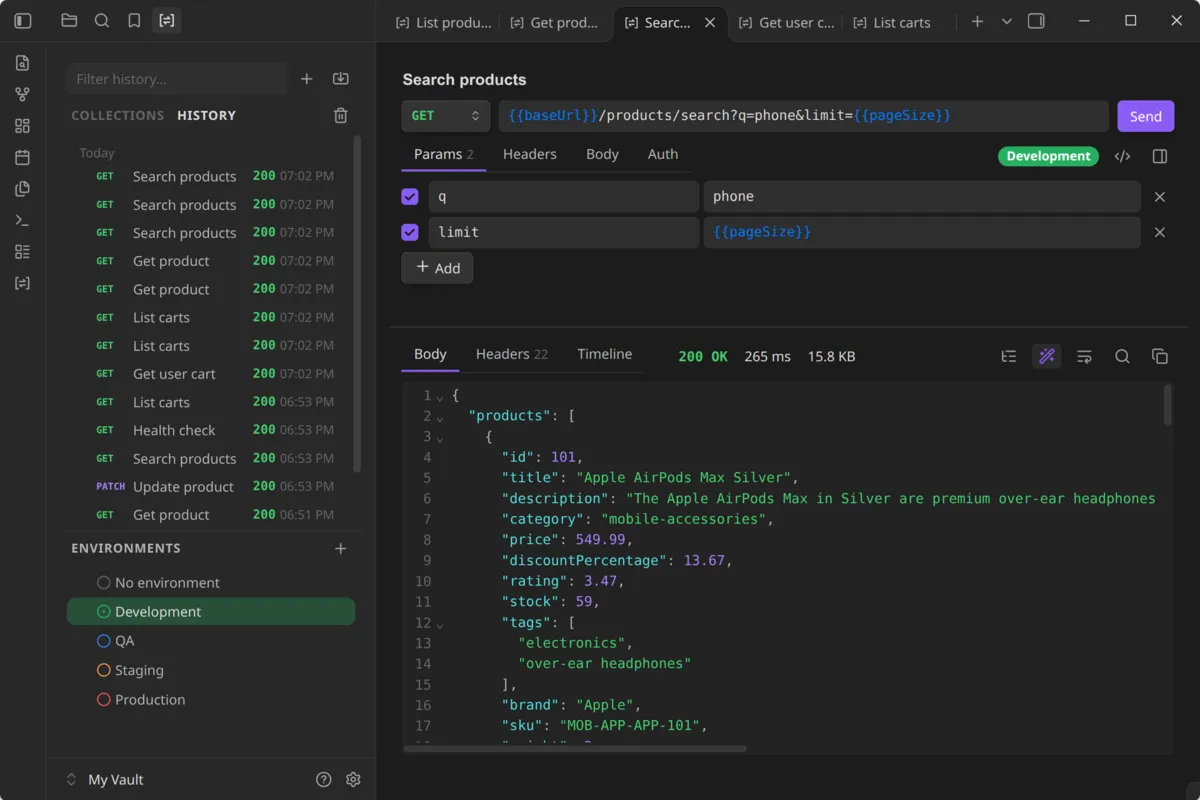Toggle right sidebar panel icon in title bar
This screenshot has width=1200, height=800.
click(x=1036, y=22)
